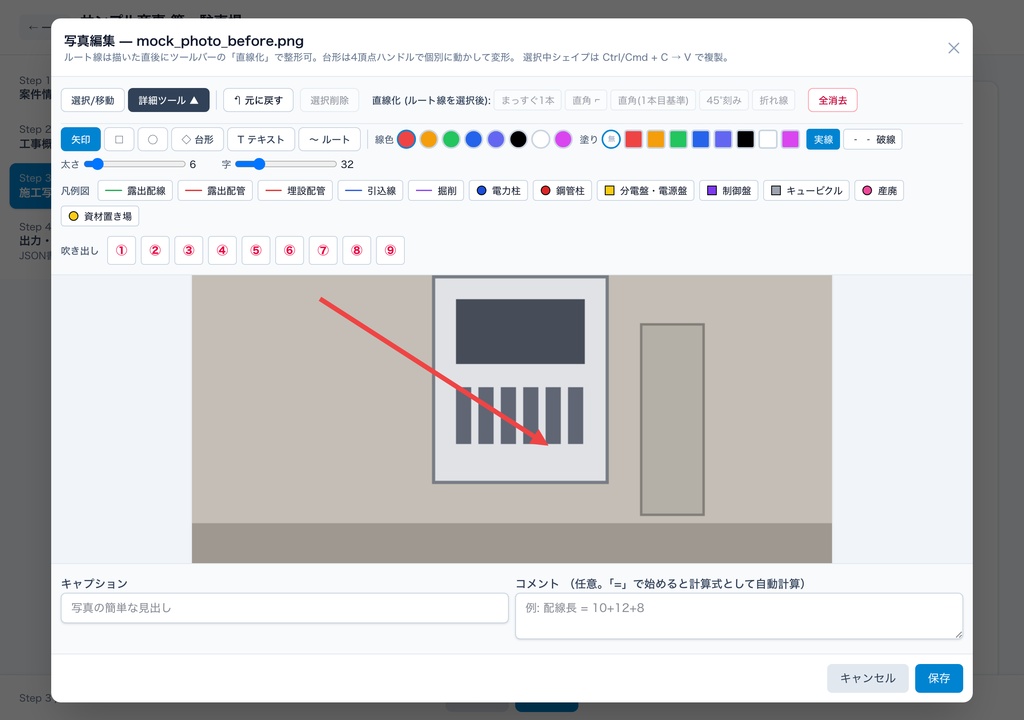Add 制御盤 legend marker
The width and height of the screenshot is (1024, 720).
tap(729, 191)
